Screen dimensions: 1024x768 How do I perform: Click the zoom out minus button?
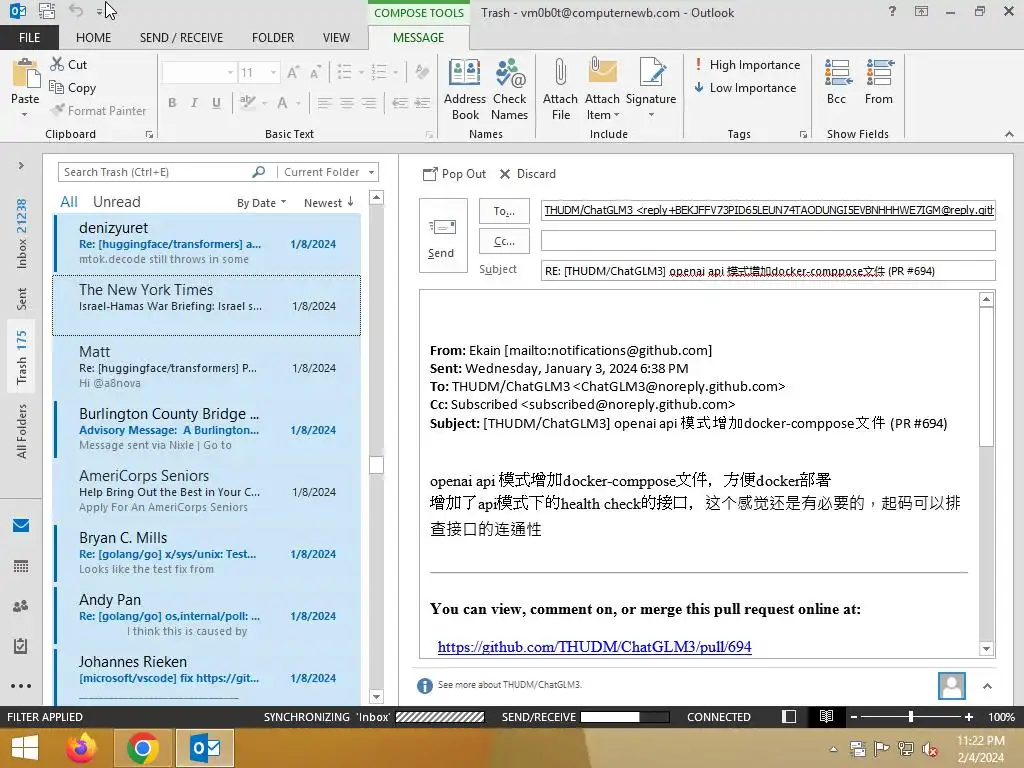click(854, 716)
